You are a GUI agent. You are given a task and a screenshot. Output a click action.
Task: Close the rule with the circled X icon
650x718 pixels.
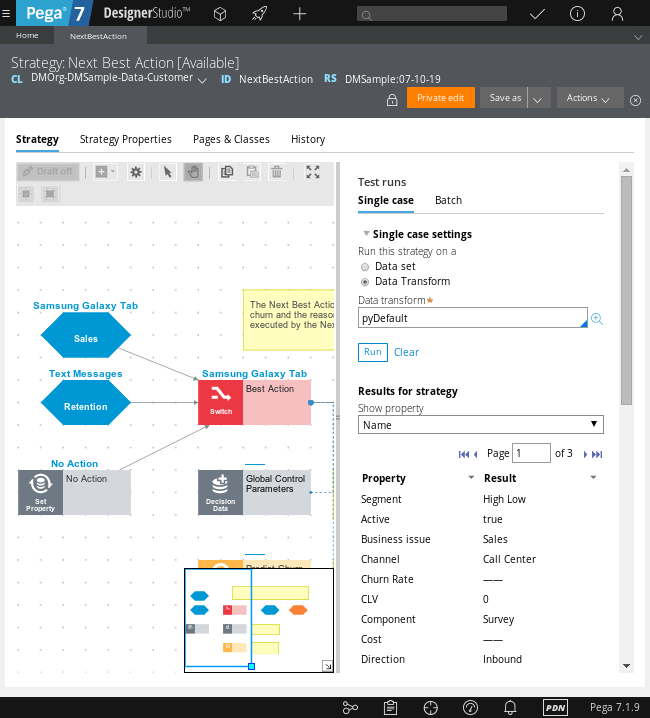pos(635,100)
